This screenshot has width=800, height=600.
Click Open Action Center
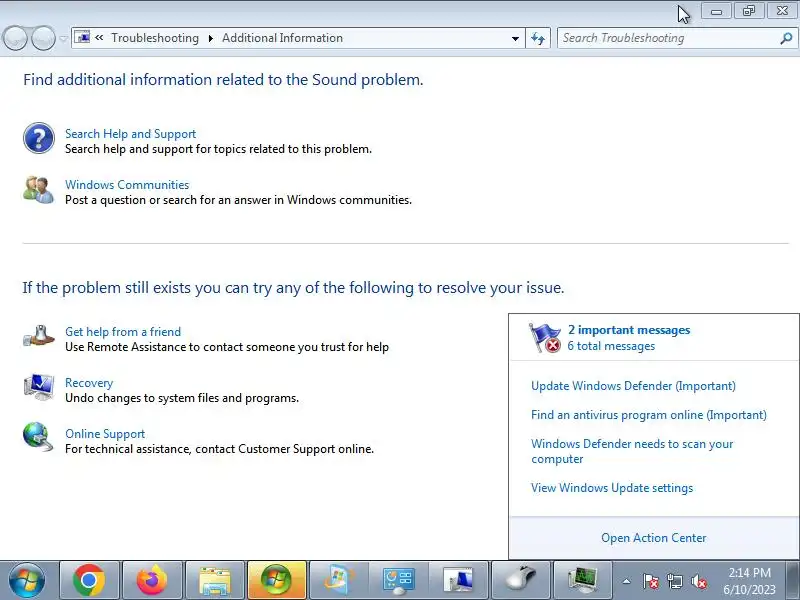tap(654, 538)
